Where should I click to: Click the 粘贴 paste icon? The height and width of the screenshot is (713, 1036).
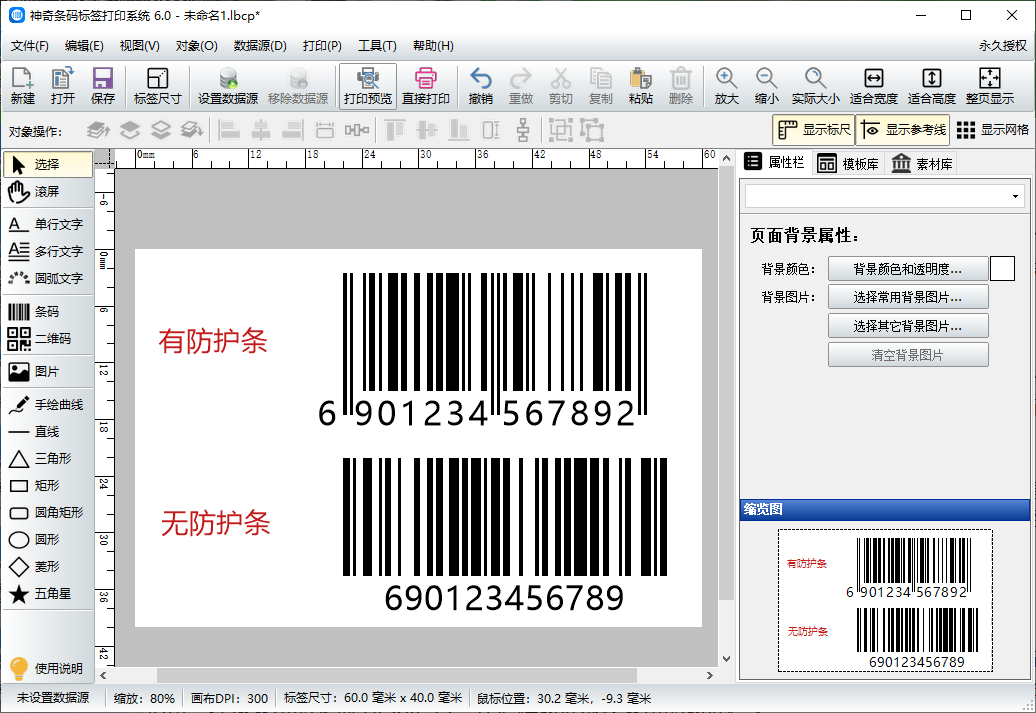640,86
